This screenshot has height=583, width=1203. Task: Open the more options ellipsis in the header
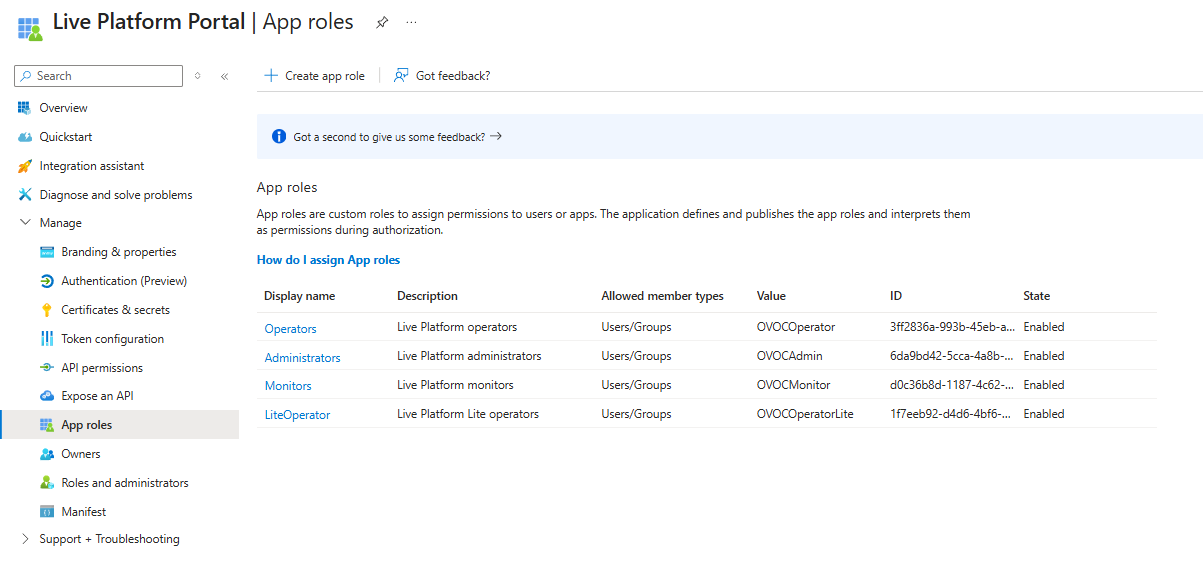(x=411, y=23)
